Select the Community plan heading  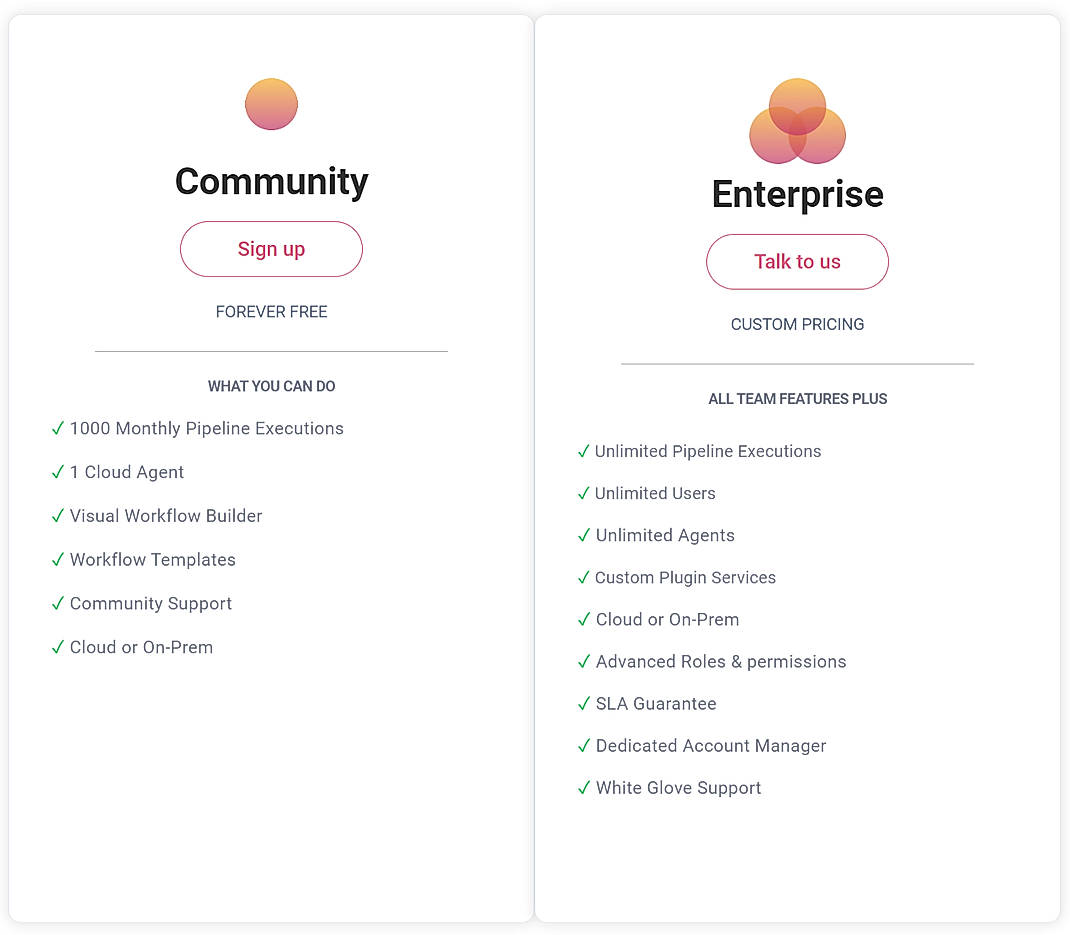[271, 183]
